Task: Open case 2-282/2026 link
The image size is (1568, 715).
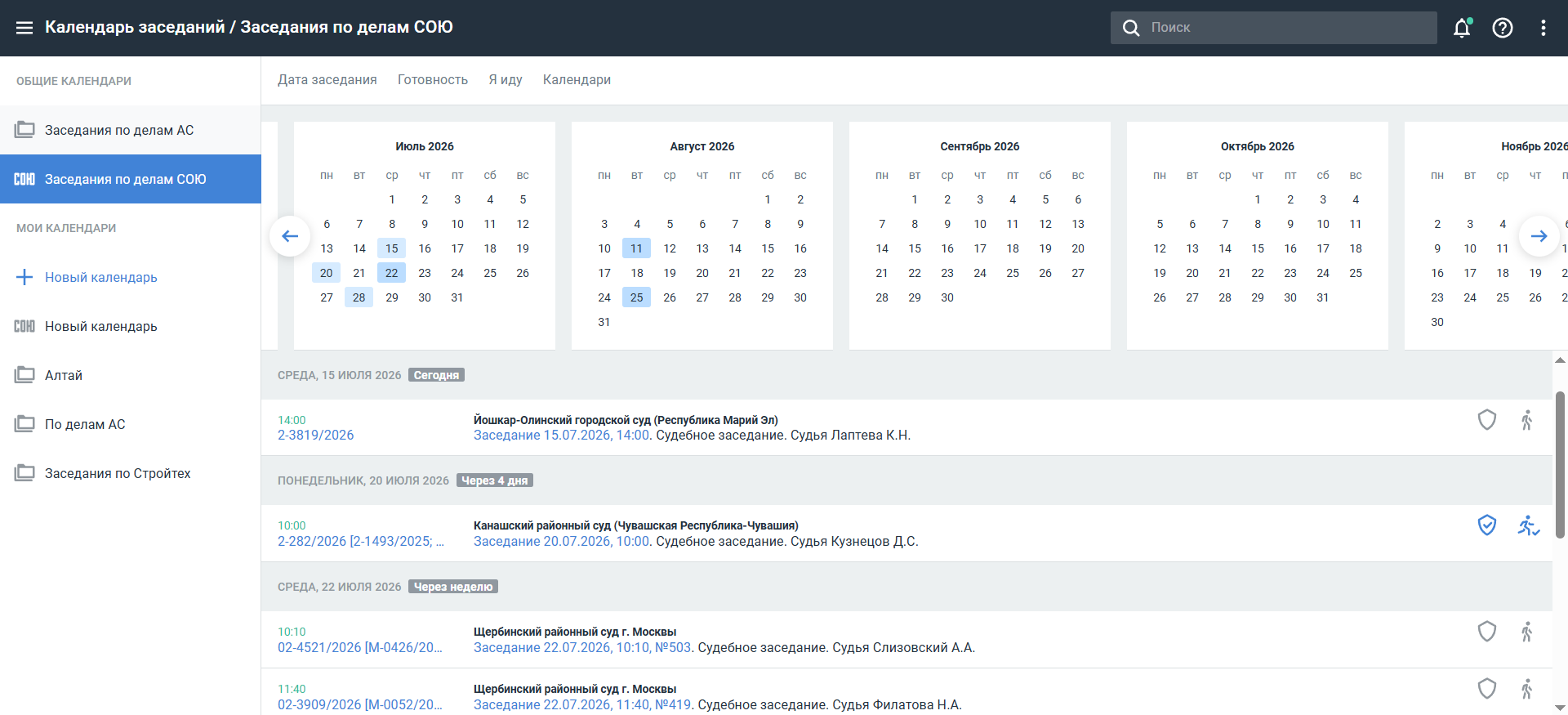Action: coord(361,541)
